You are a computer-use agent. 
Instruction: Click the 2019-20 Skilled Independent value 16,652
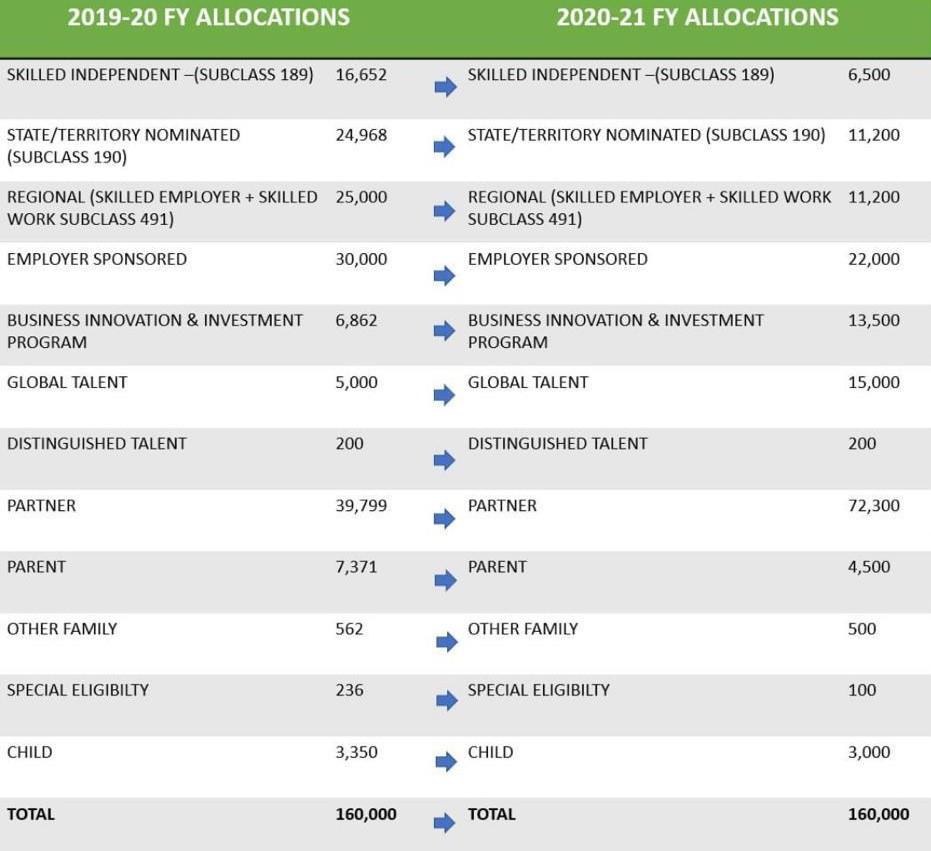coord(361,75)
